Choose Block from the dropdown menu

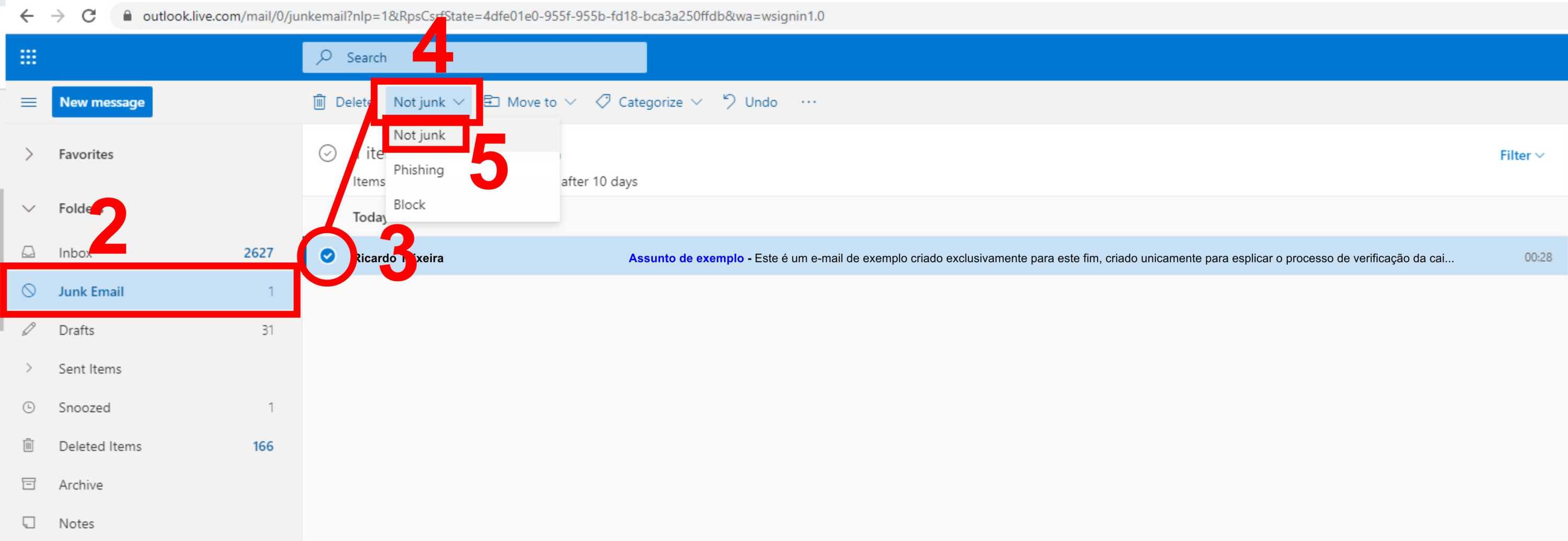(x=410, y=205)
